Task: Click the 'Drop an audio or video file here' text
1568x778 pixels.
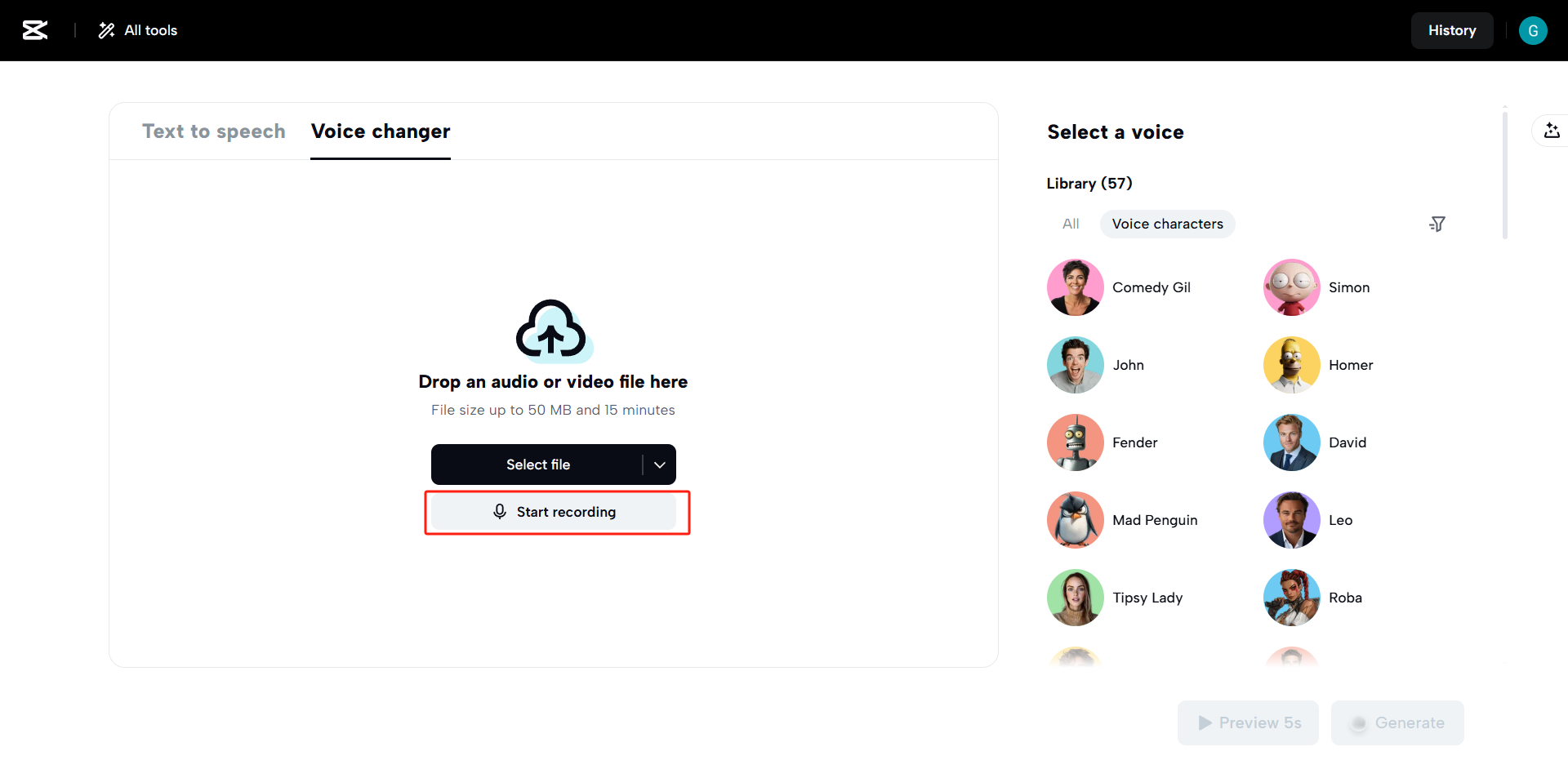Action: point(553,382)
